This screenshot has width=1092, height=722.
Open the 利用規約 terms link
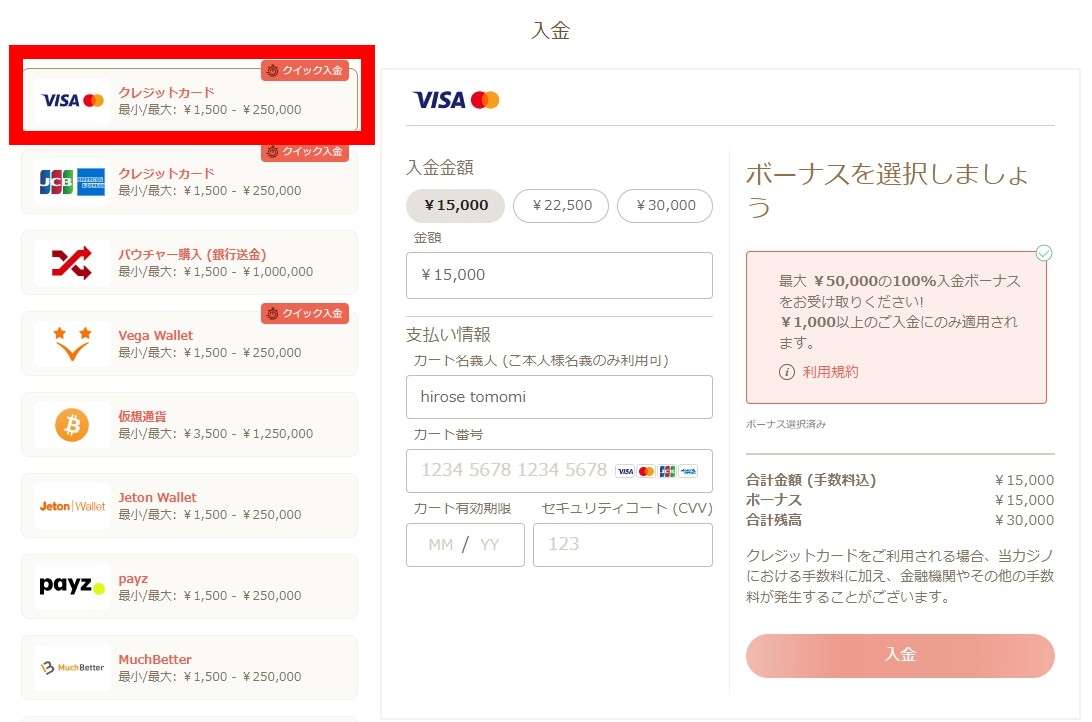click(x=830, y=372)
